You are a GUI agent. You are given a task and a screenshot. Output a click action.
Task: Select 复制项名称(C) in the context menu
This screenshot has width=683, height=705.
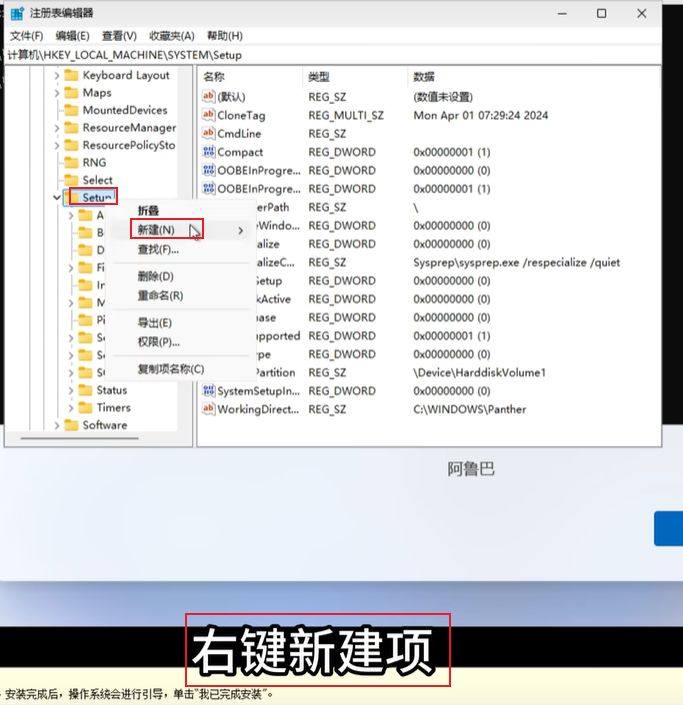click(170, 369)
